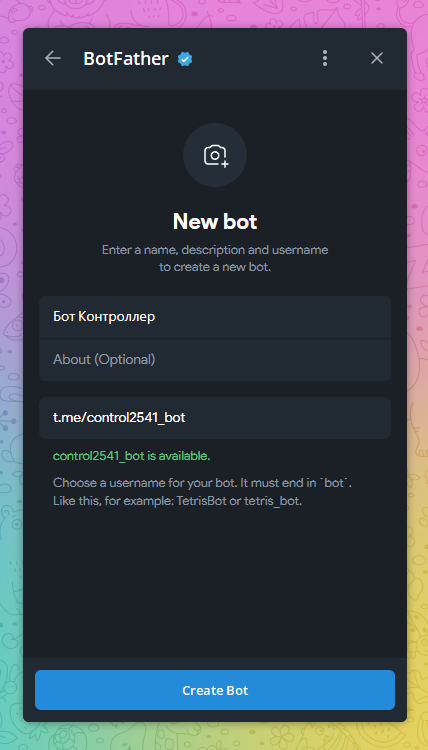Go back using the left arrow
Screen dimensions: 428x750
pyautogui.click(x=53, y=58)
